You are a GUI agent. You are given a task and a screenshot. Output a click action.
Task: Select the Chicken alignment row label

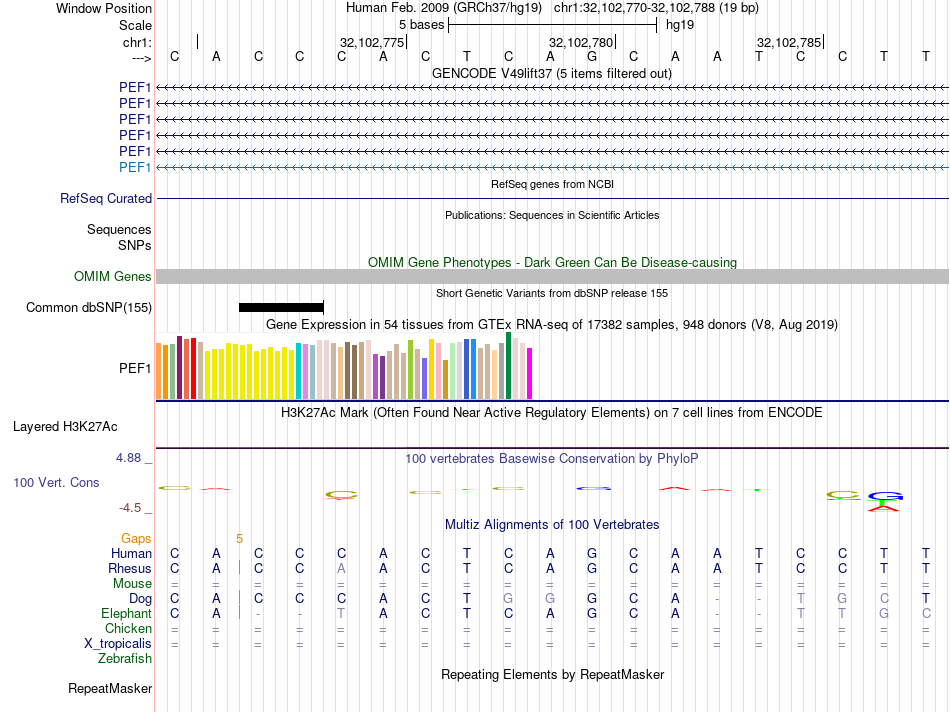click(x=128, y=628)
